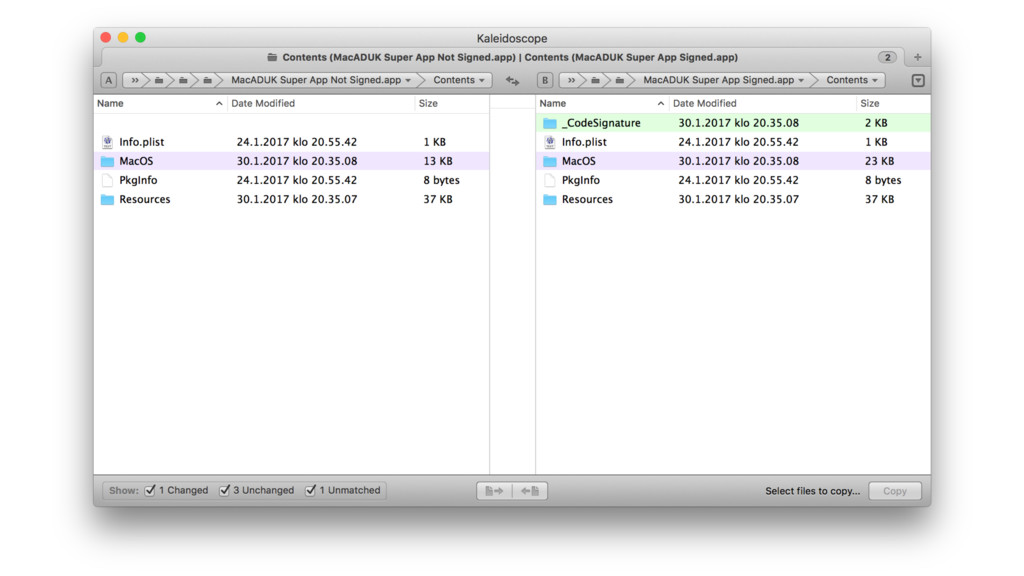Open MacADUK Super App Not Signed.app path dropdown
Image resolution: width=1024 pixels, height=576 pixels.
point(321,80)
